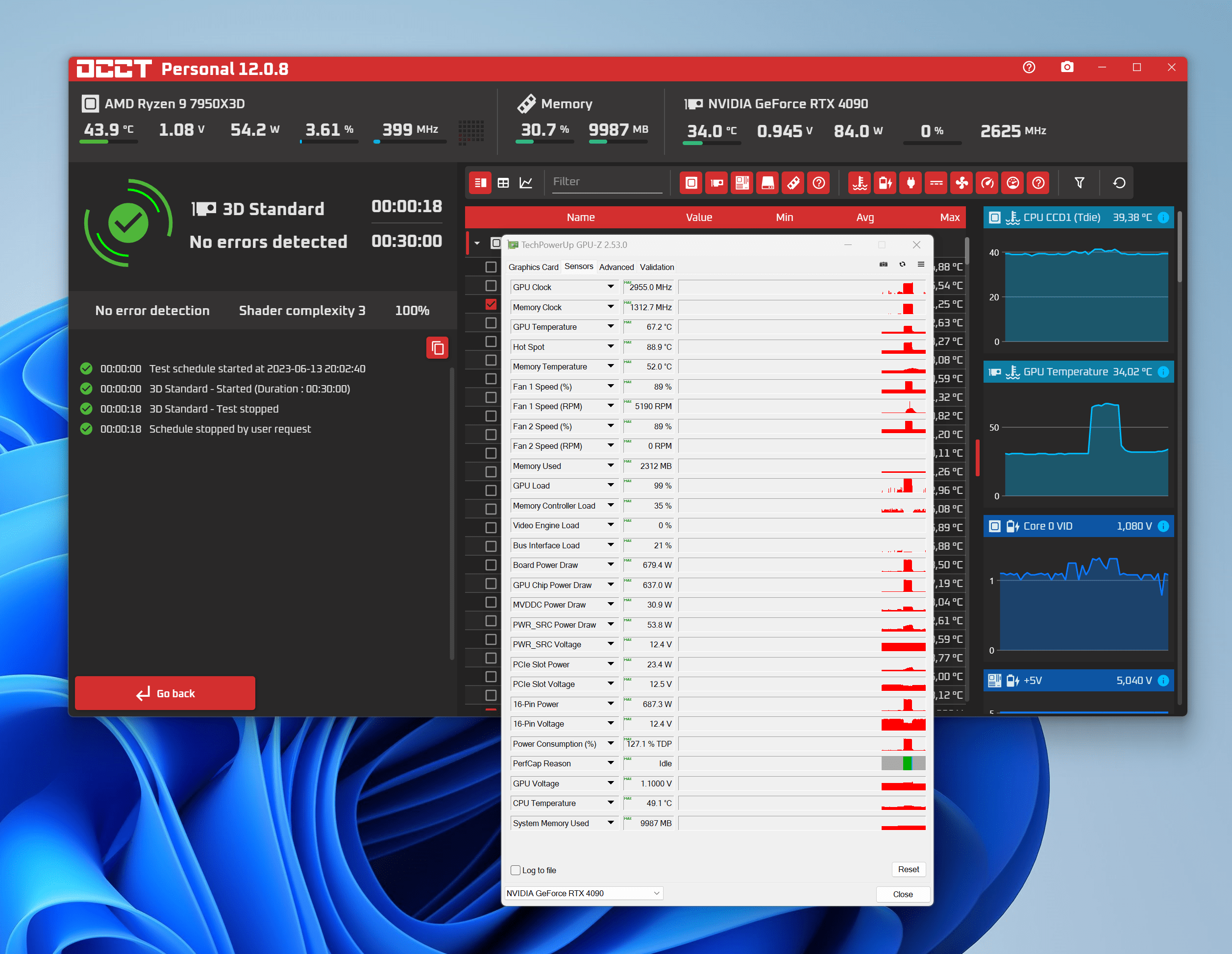
Task: Click the GPU device filter icon
Action: [716, 183]
